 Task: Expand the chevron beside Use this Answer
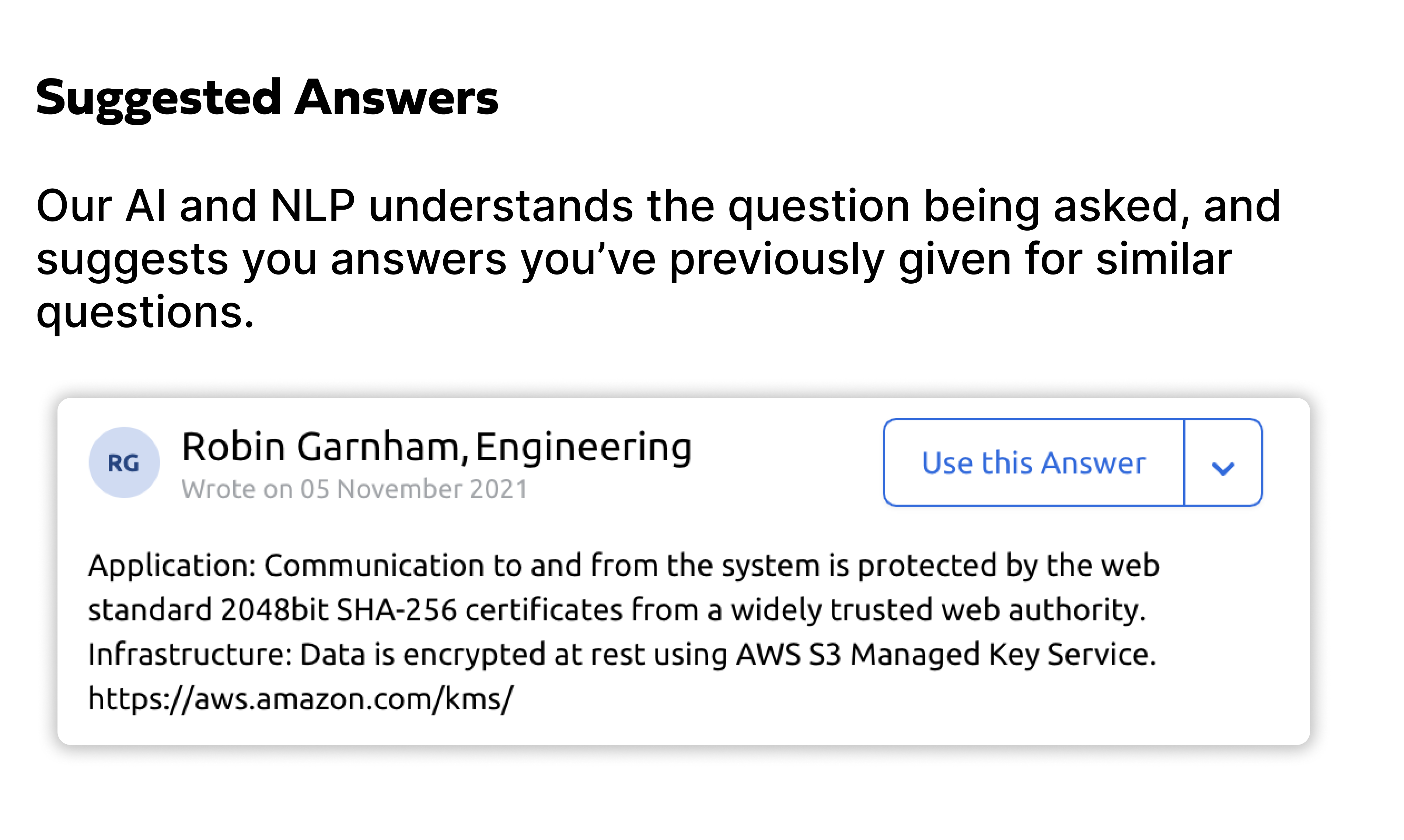pos(1223,468)
